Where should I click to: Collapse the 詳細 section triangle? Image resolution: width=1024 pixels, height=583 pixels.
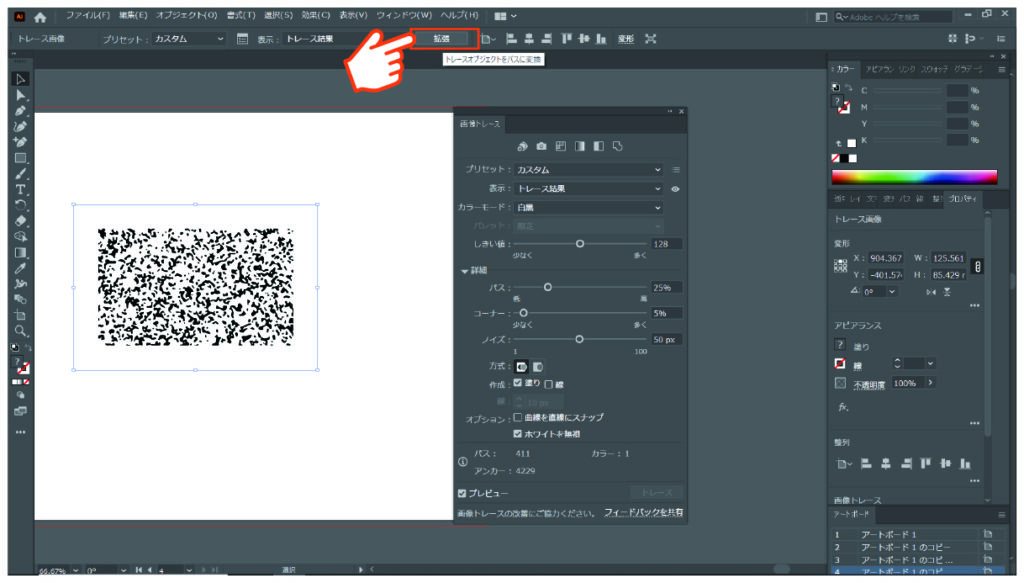(x=464, y=271)
